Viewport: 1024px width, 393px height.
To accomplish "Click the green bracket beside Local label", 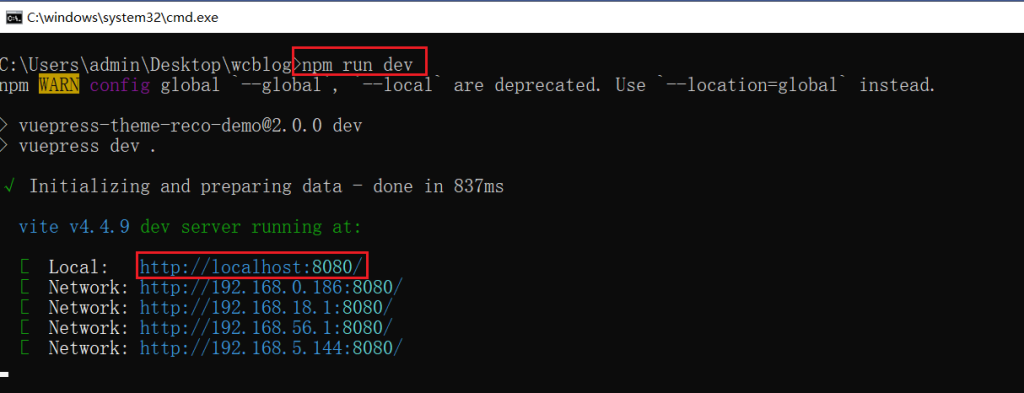I will tap(24, 266).
